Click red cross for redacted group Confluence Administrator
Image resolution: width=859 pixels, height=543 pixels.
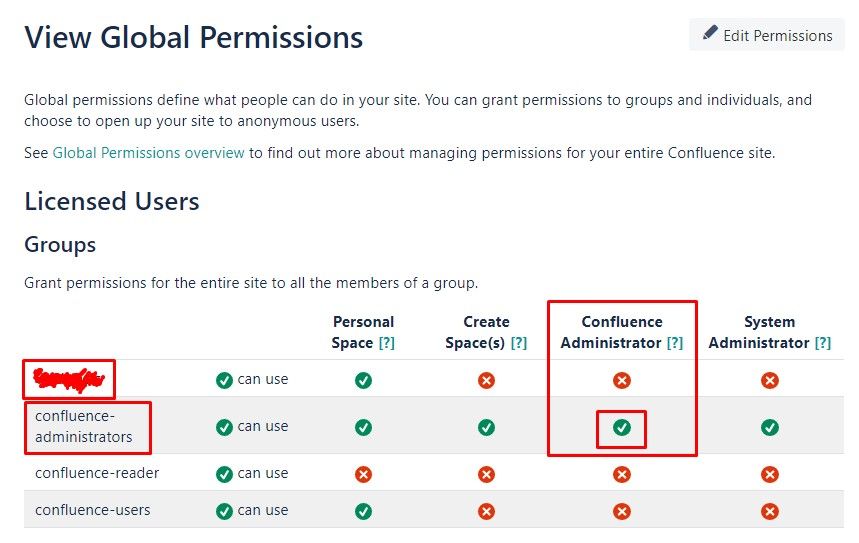(621, 380)
